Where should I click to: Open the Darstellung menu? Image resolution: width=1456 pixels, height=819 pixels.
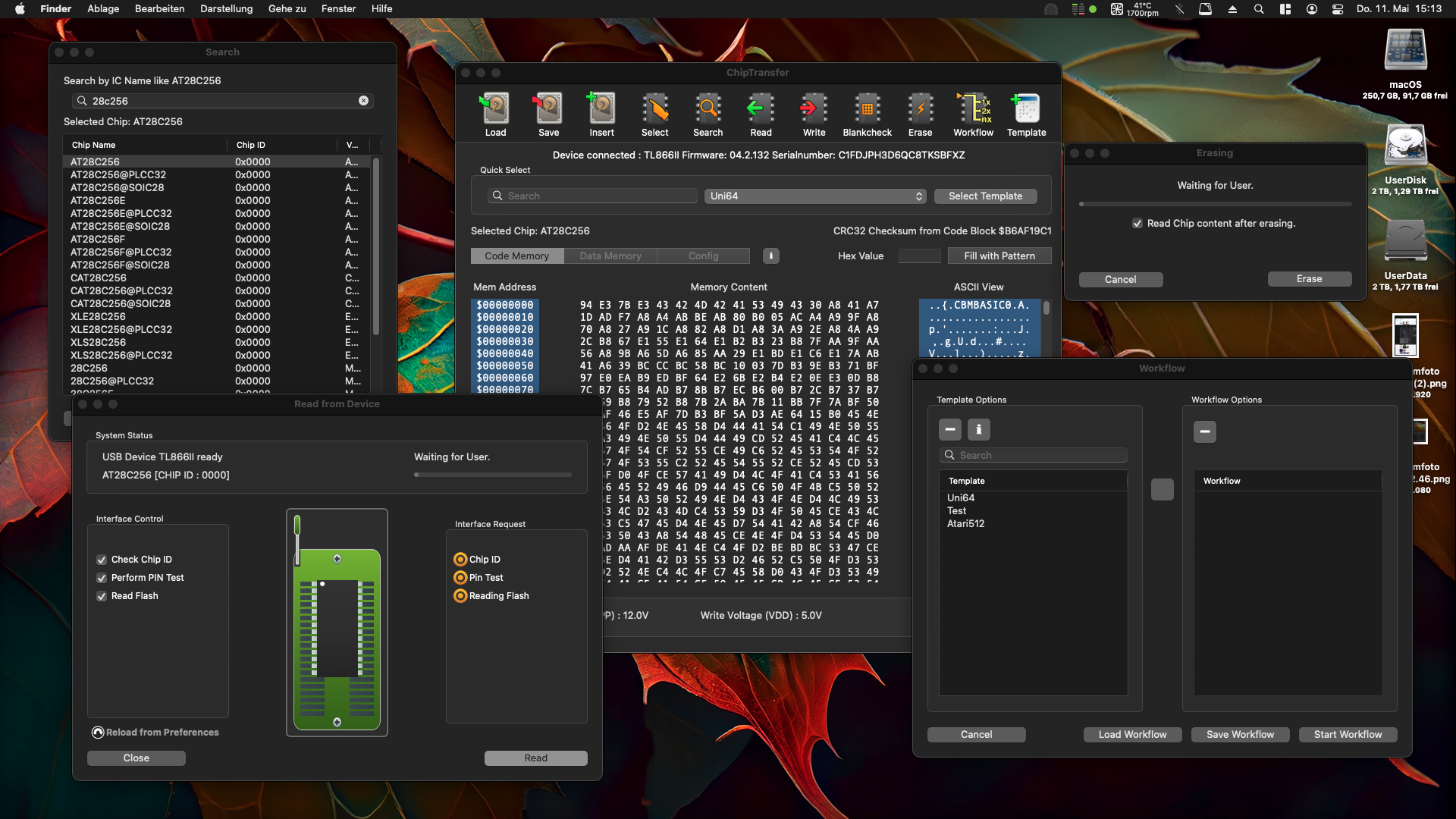tap(226, 9)
